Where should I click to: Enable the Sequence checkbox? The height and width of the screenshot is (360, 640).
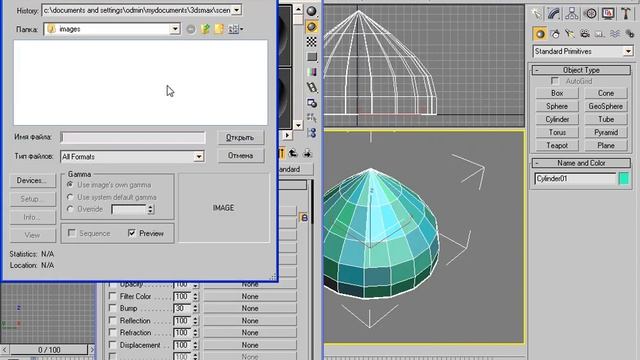(72, 233)
